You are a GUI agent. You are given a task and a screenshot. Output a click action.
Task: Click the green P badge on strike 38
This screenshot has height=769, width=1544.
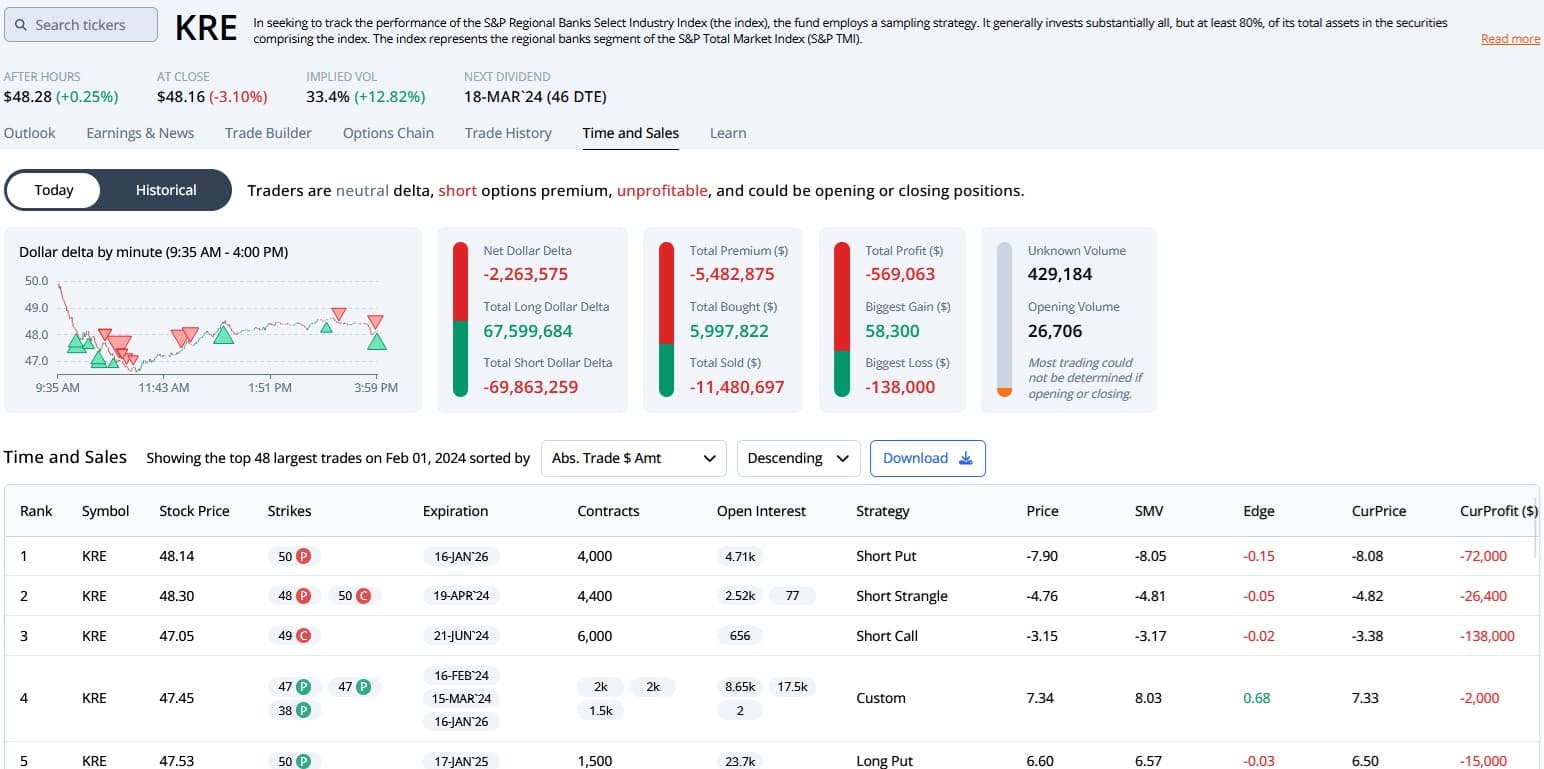coord(303,710)
